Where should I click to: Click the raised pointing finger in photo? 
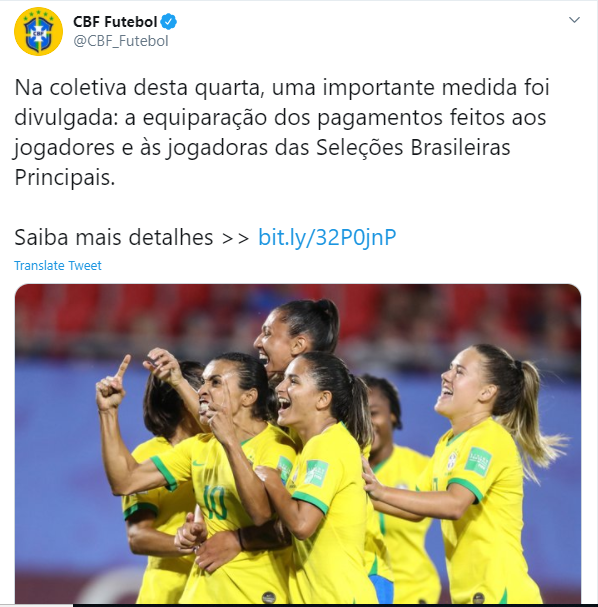click(123, 366)
